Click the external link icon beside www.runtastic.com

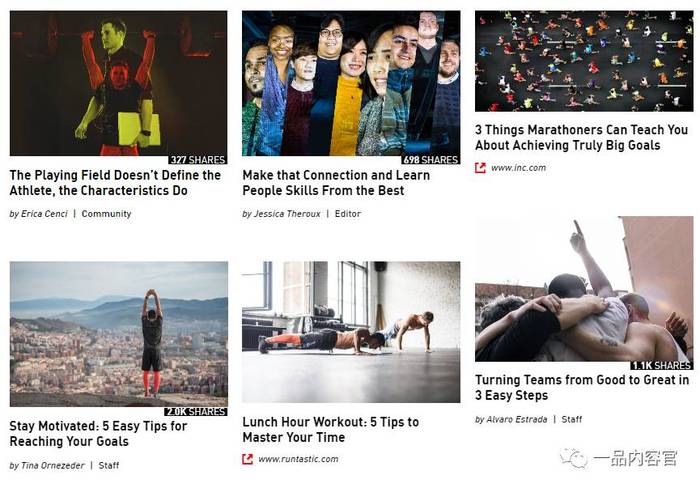click(x=247, y=459)
